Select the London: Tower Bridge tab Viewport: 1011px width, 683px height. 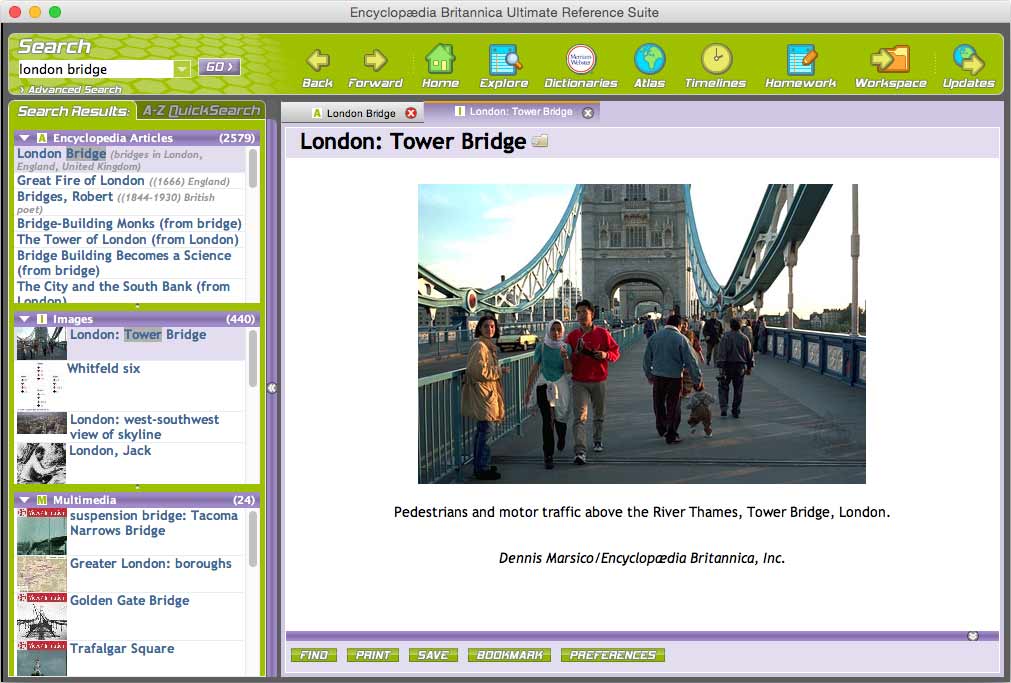coord(512,112)
